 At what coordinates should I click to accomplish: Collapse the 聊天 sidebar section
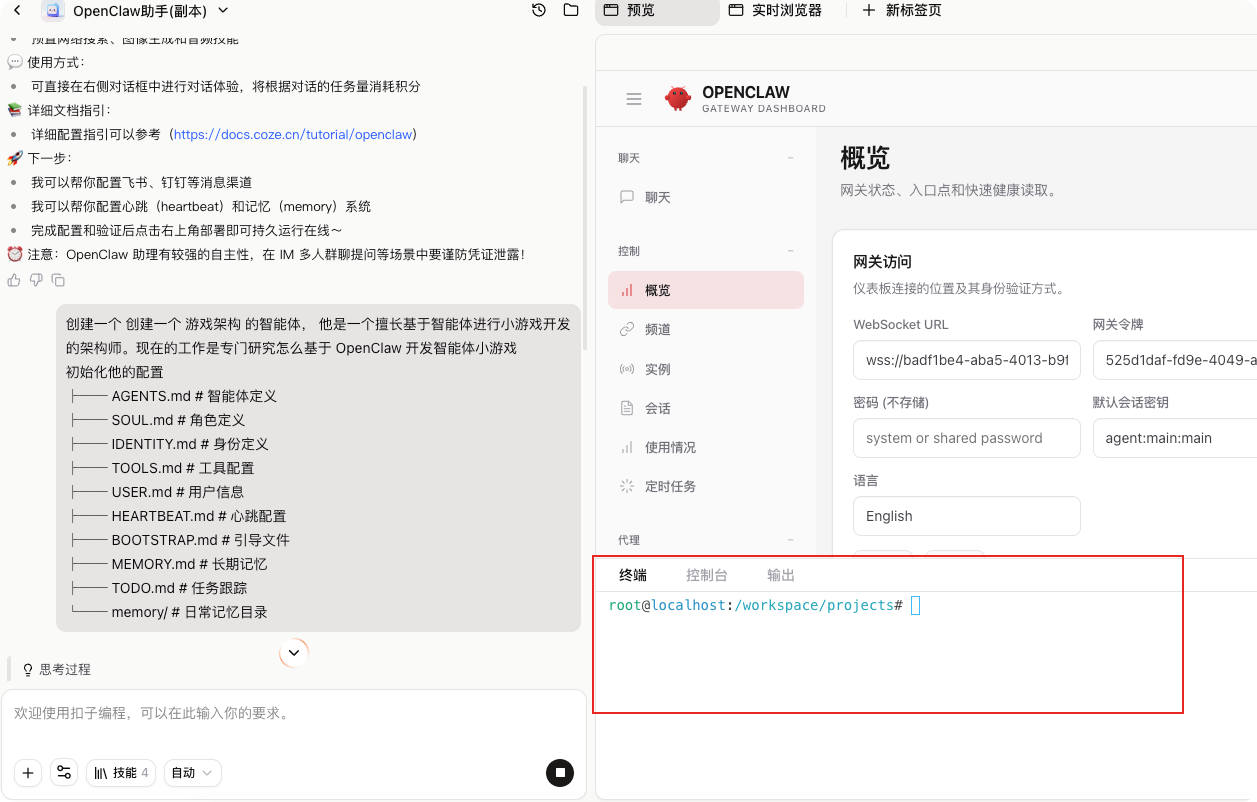(790, 158)
